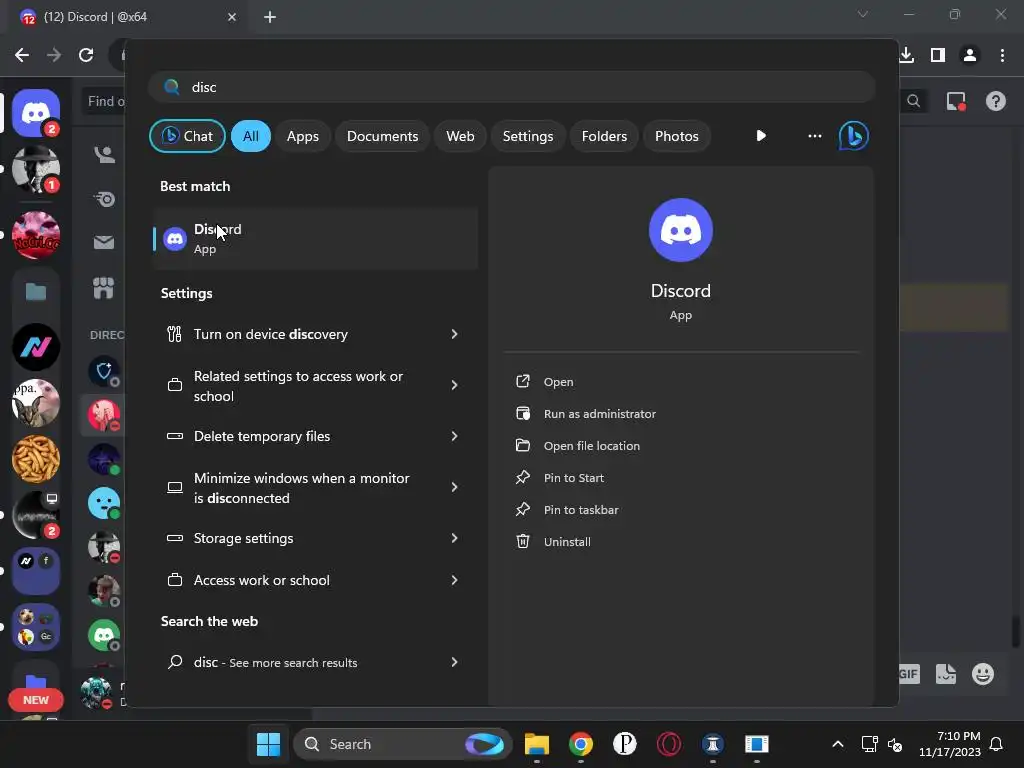Open the three-dot options menu in search
Image resolution: width=1024 pixels, height=768 pixels.
coord(814,136)
